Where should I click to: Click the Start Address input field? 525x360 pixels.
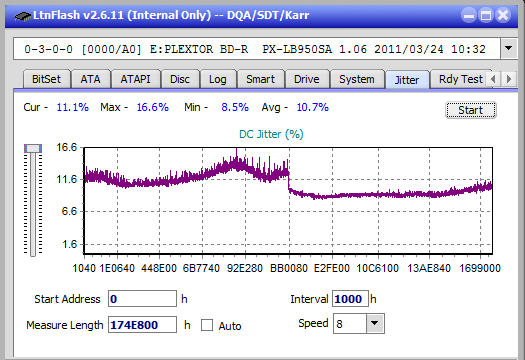point(142,299)
